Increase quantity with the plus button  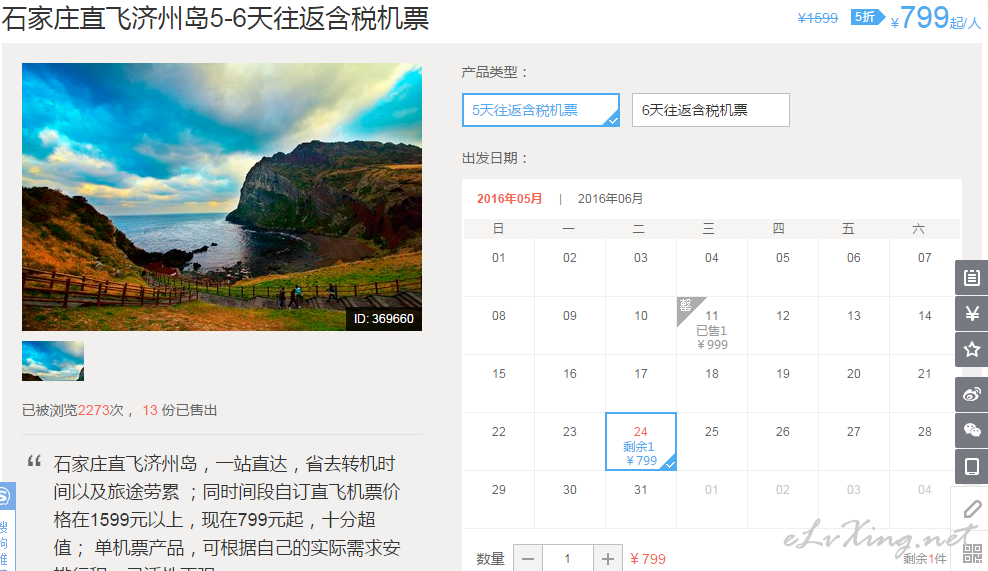607,558
